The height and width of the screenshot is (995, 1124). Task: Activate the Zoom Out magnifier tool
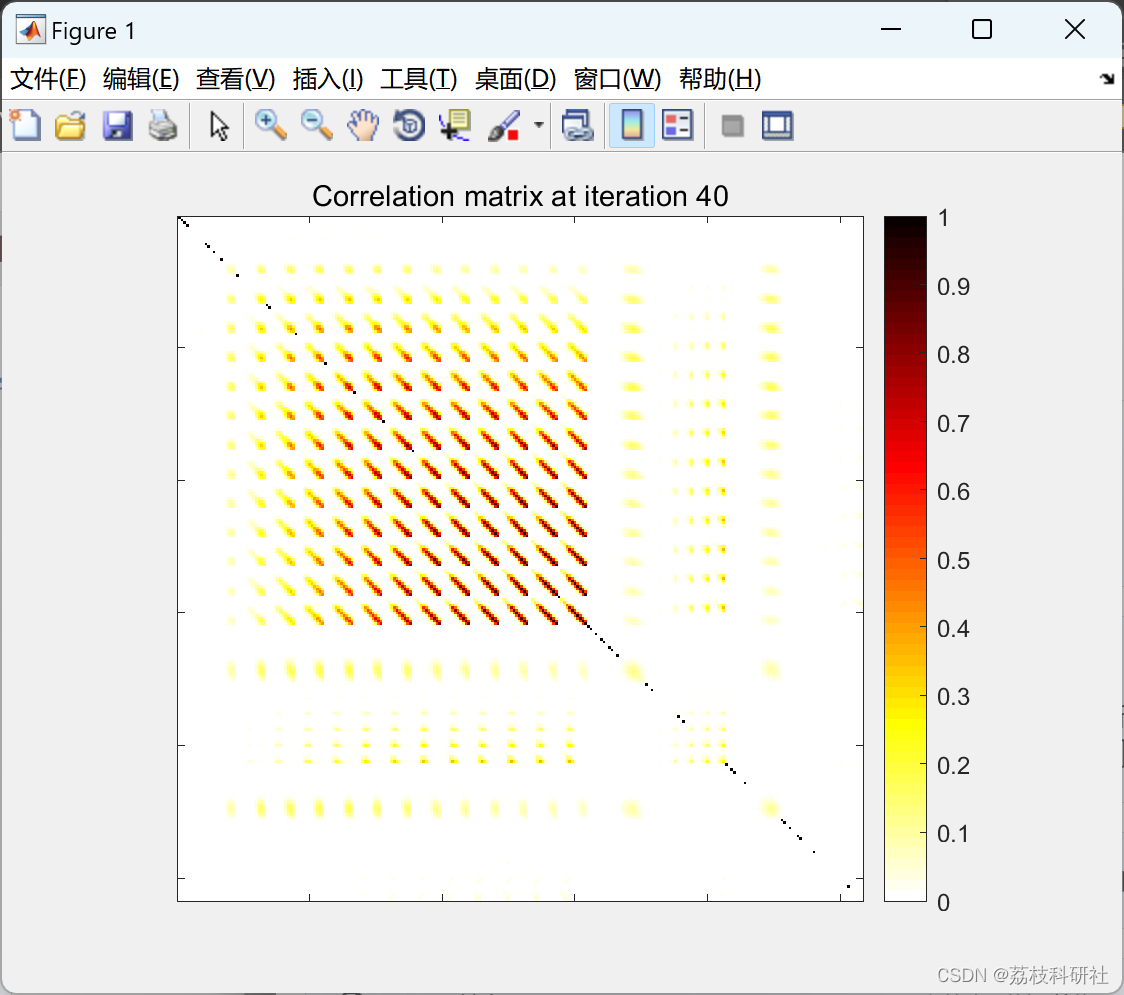click(x=316, y=125)
